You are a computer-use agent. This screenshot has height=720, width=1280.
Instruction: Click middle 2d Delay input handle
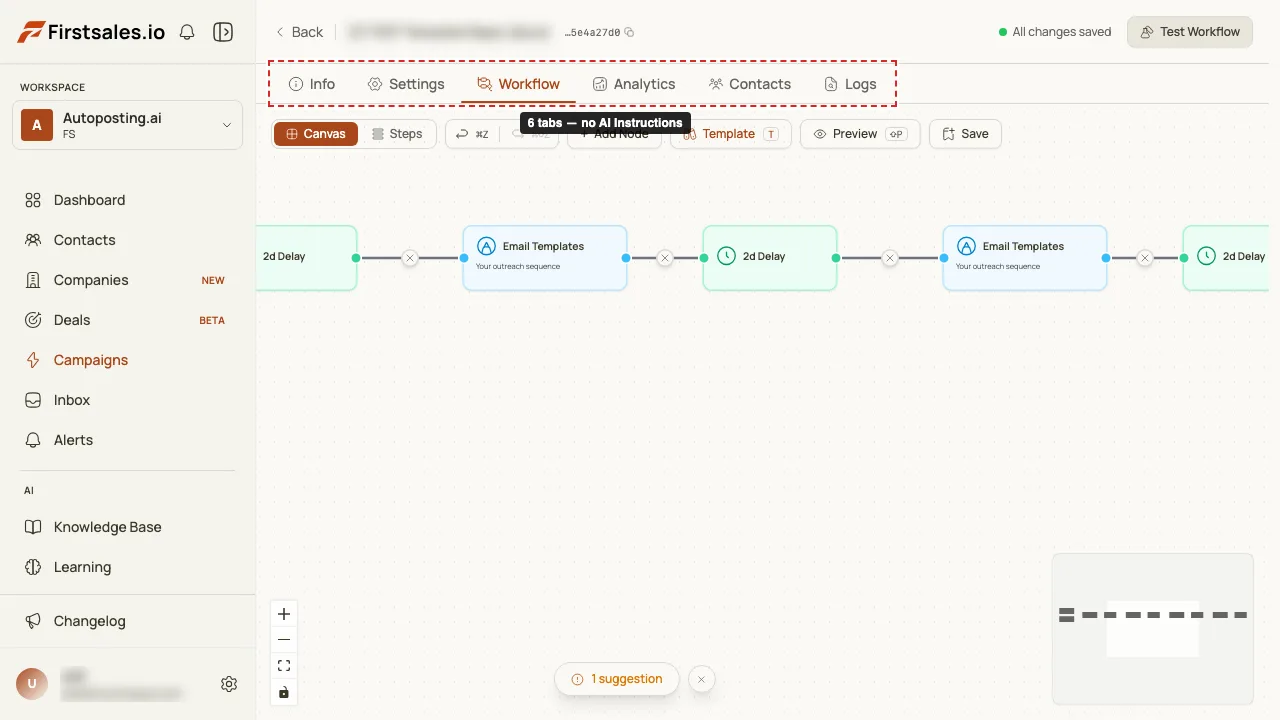[704, 258]
